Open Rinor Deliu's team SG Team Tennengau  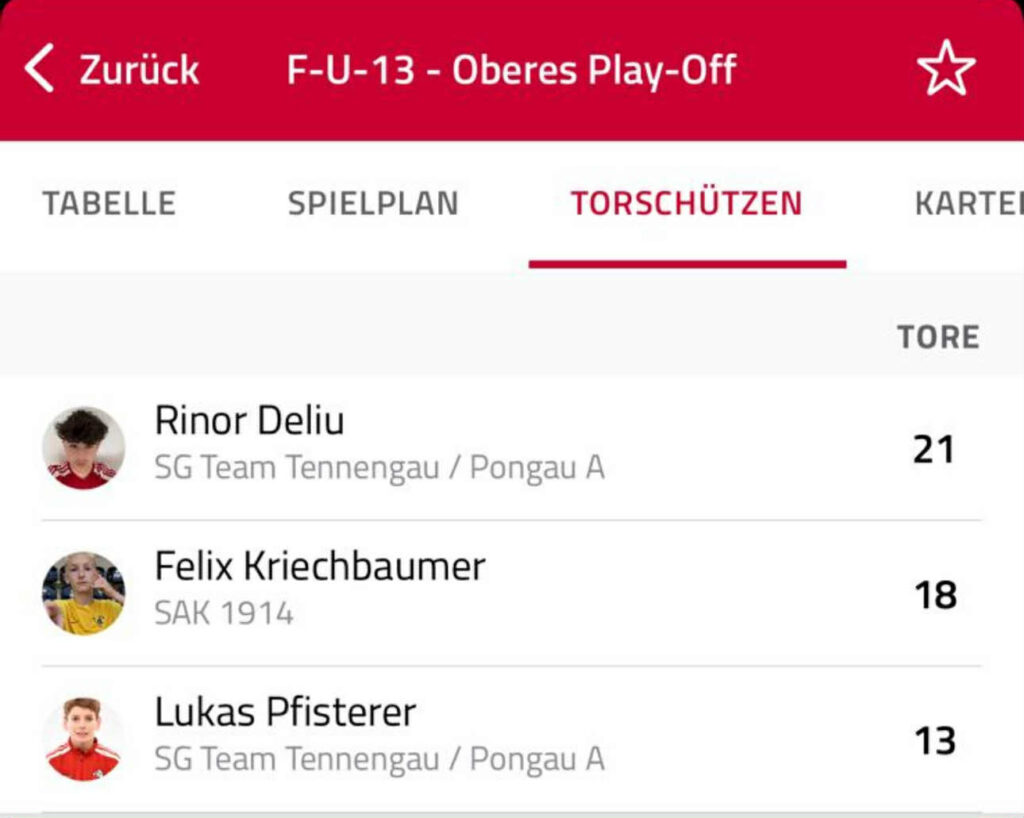coord(379,468)
